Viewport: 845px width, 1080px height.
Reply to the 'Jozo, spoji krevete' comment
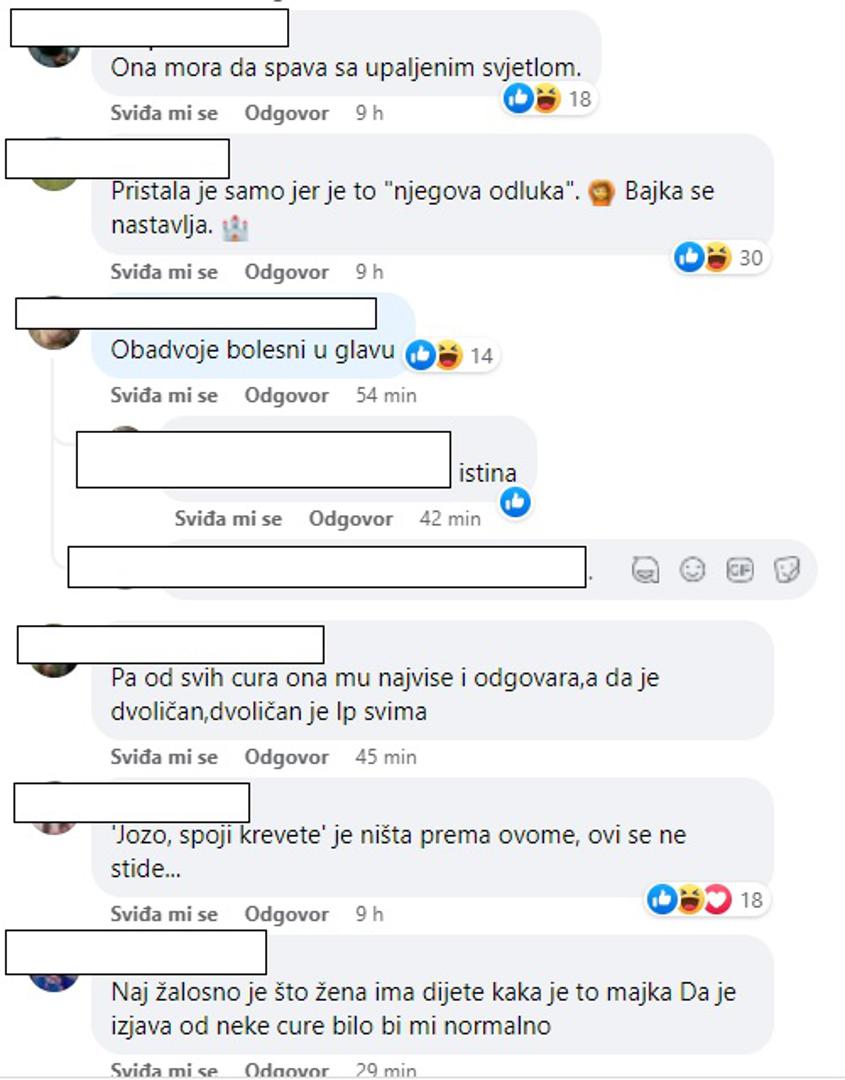pos(286,914)
